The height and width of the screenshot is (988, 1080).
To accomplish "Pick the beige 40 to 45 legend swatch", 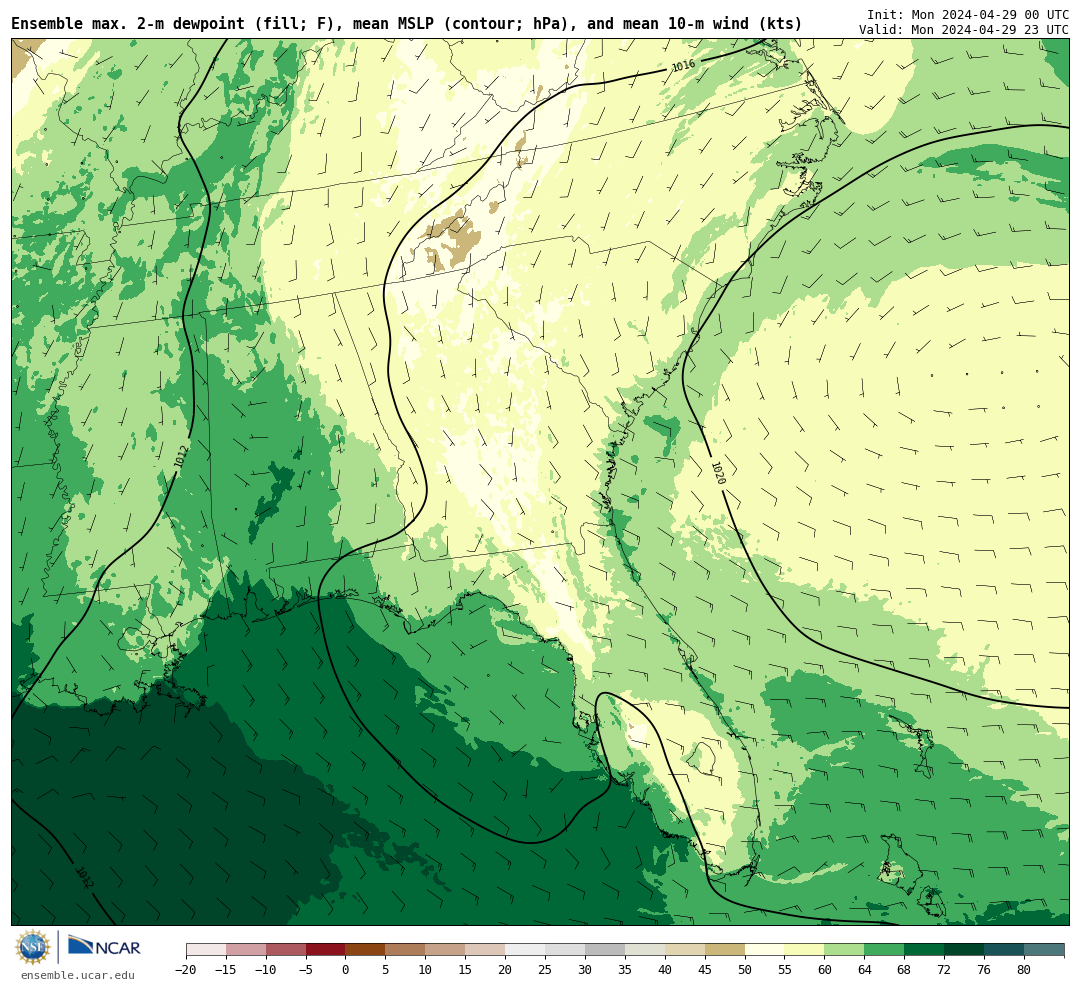I will point(685,949).
